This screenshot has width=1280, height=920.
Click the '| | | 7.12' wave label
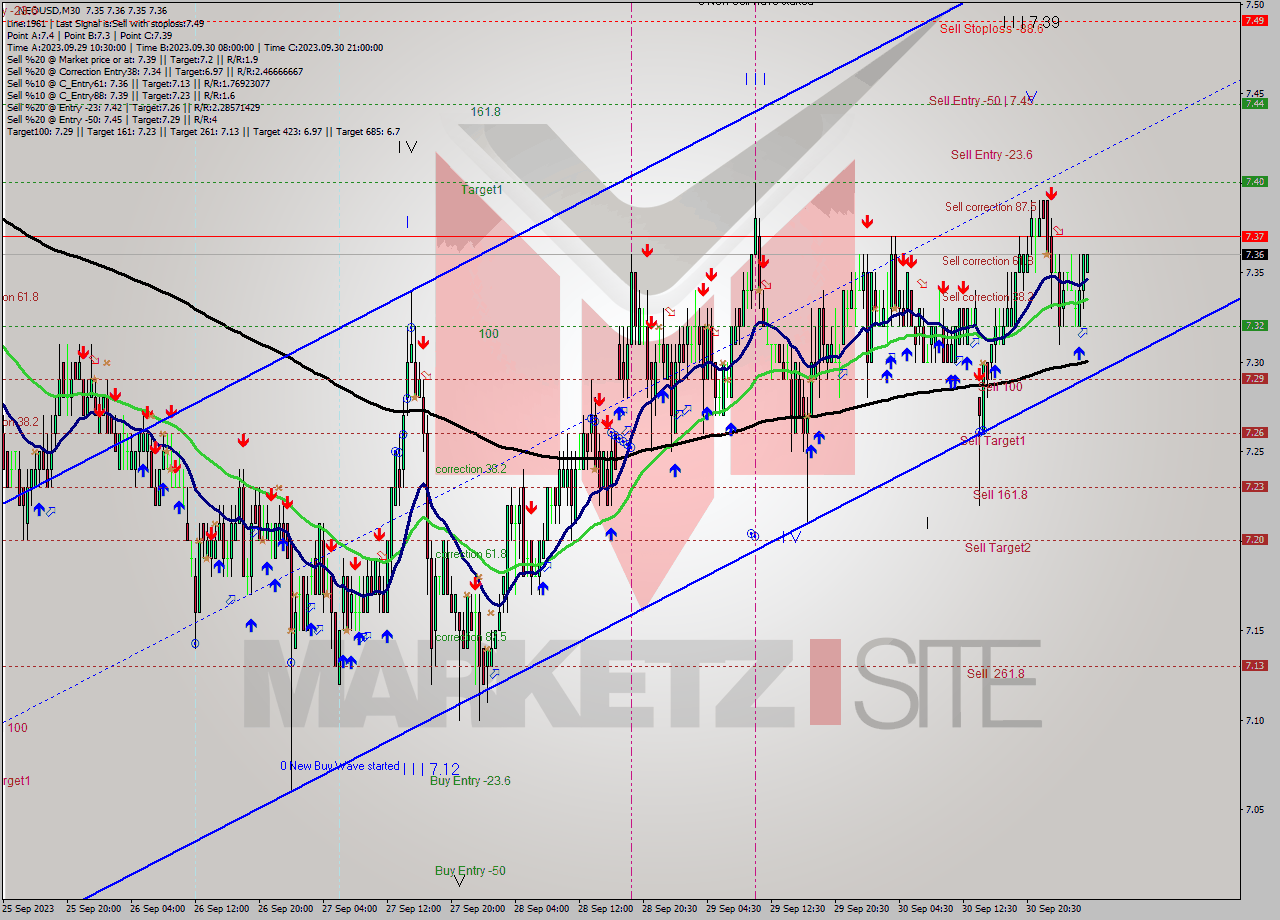coord(431,768)
